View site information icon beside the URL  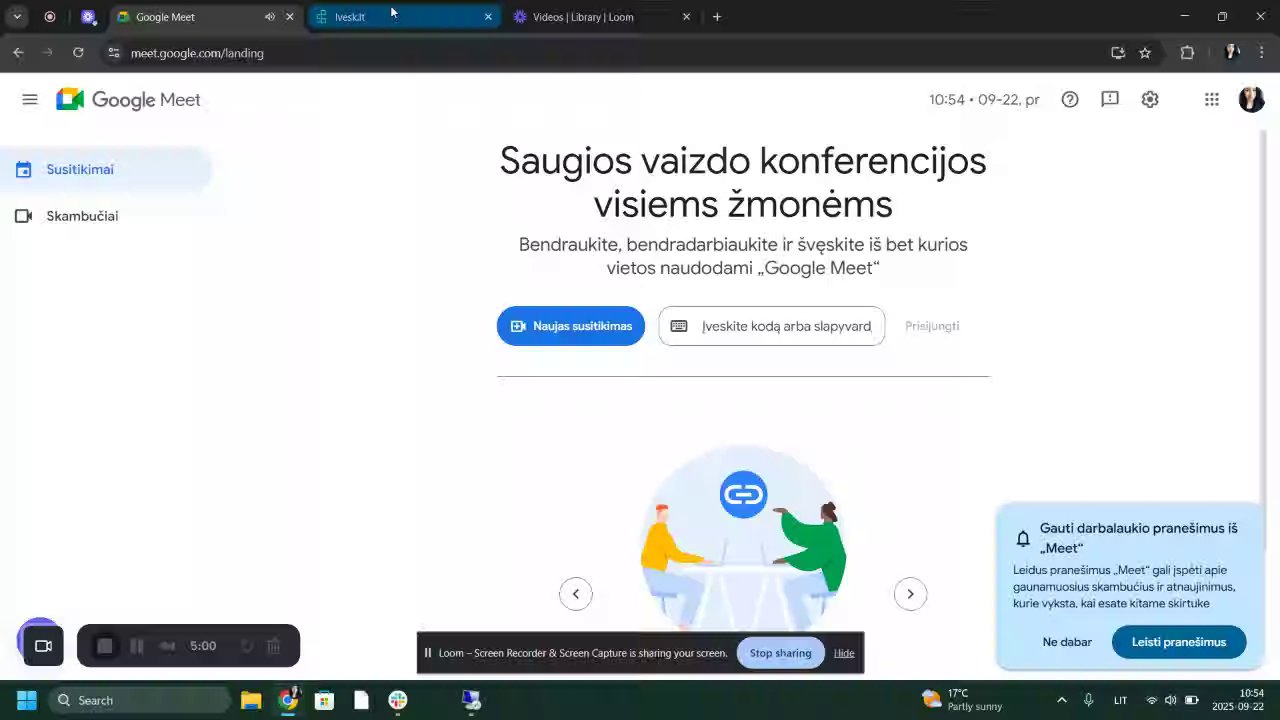coord(113,53)
